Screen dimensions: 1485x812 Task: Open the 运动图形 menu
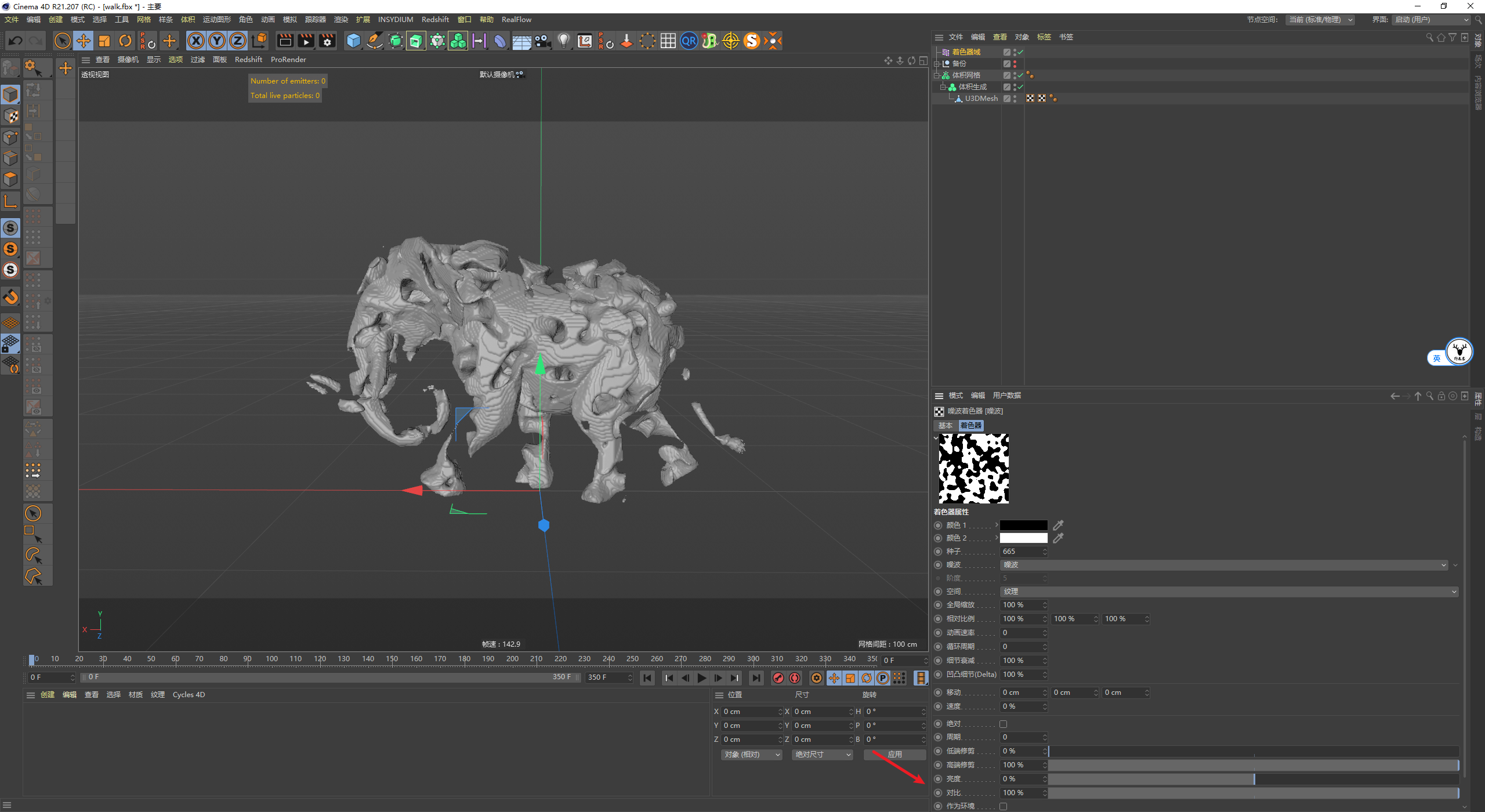click(x=216, y=20)
